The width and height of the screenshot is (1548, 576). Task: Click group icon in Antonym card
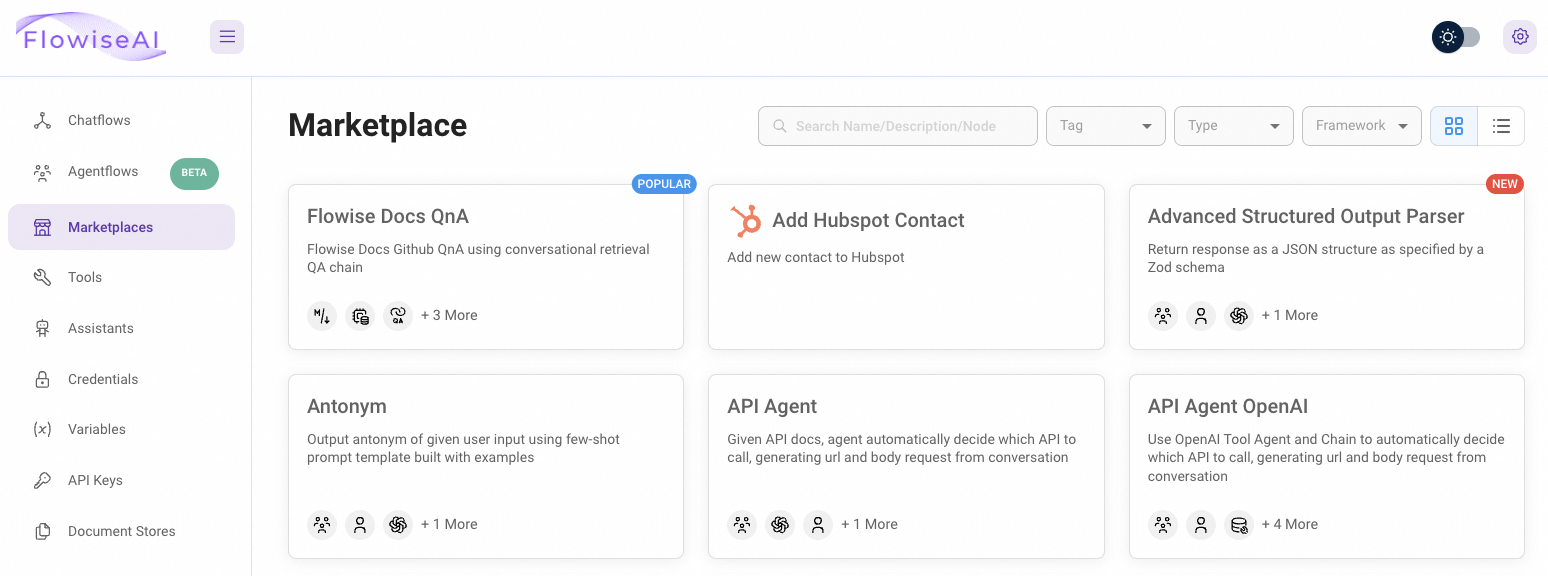pos(322,525)
